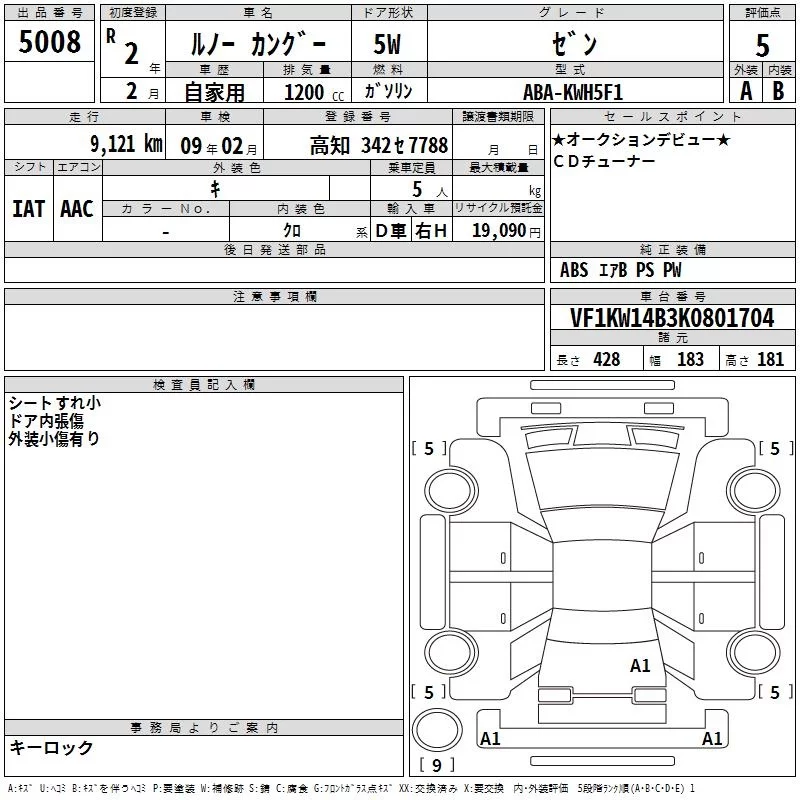Click the ★オークションデビュー★ sales point
The height and width of the screenshot is (800, 800).
point(641,139)
